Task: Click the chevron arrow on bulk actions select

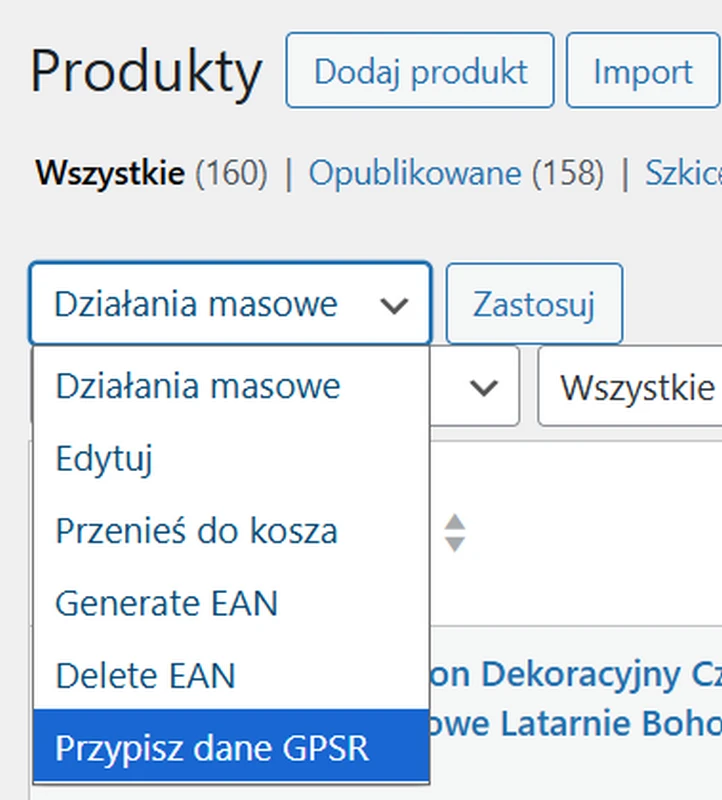Action: tap(395, 305)
